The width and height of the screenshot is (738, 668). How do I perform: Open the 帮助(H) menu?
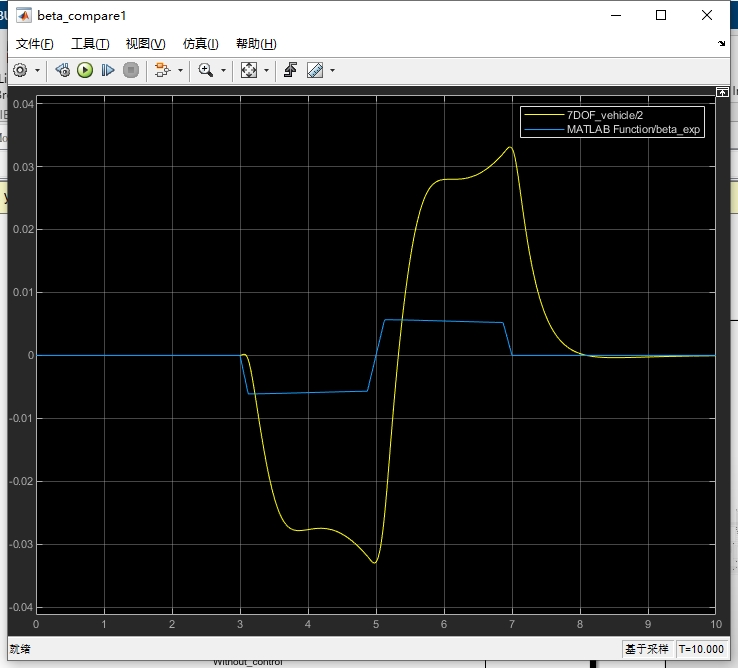pos(256,44)
